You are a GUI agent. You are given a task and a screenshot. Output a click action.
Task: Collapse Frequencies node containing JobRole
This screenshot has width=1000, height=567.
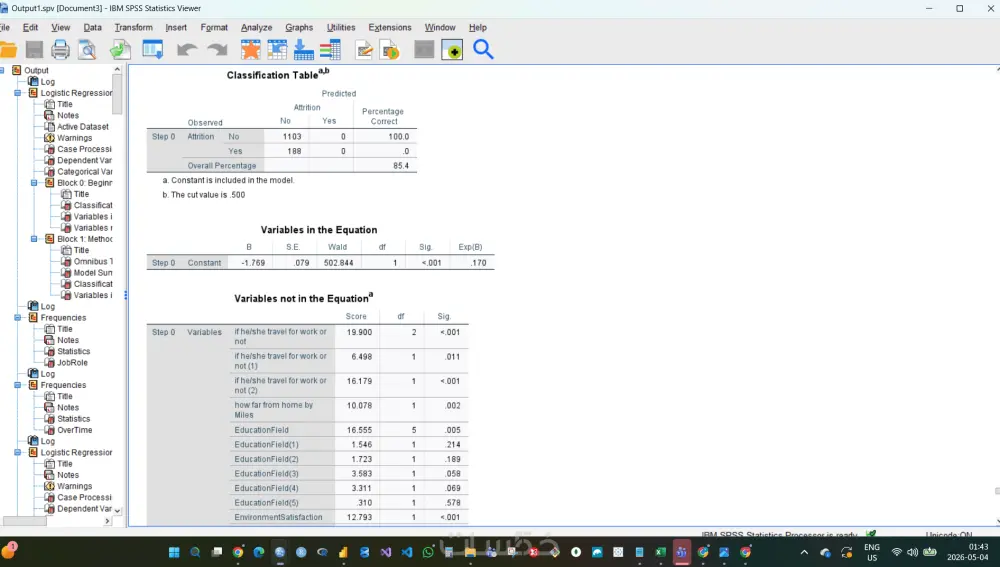click(18, 318)
